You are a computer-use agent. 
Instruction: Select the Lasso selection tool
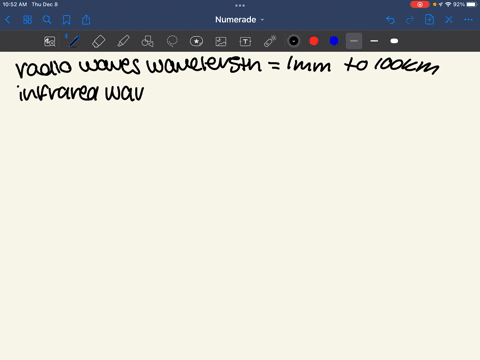click(172, 41)
